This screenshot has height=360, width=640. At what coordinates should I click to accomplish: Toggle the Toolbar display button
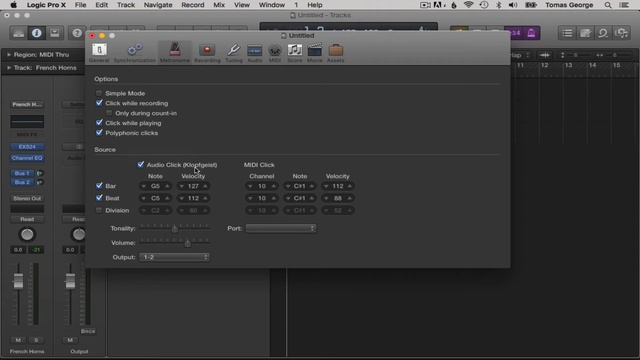pyautogui.click(x=54, y=33)
